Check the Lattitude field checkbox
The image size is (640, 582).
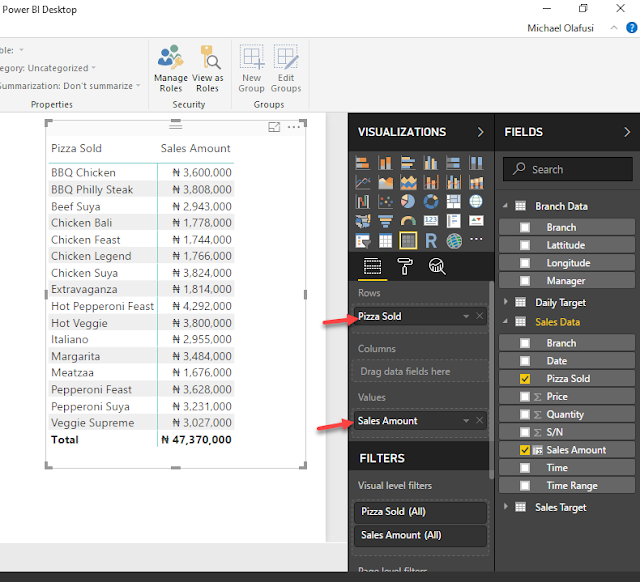525,245
